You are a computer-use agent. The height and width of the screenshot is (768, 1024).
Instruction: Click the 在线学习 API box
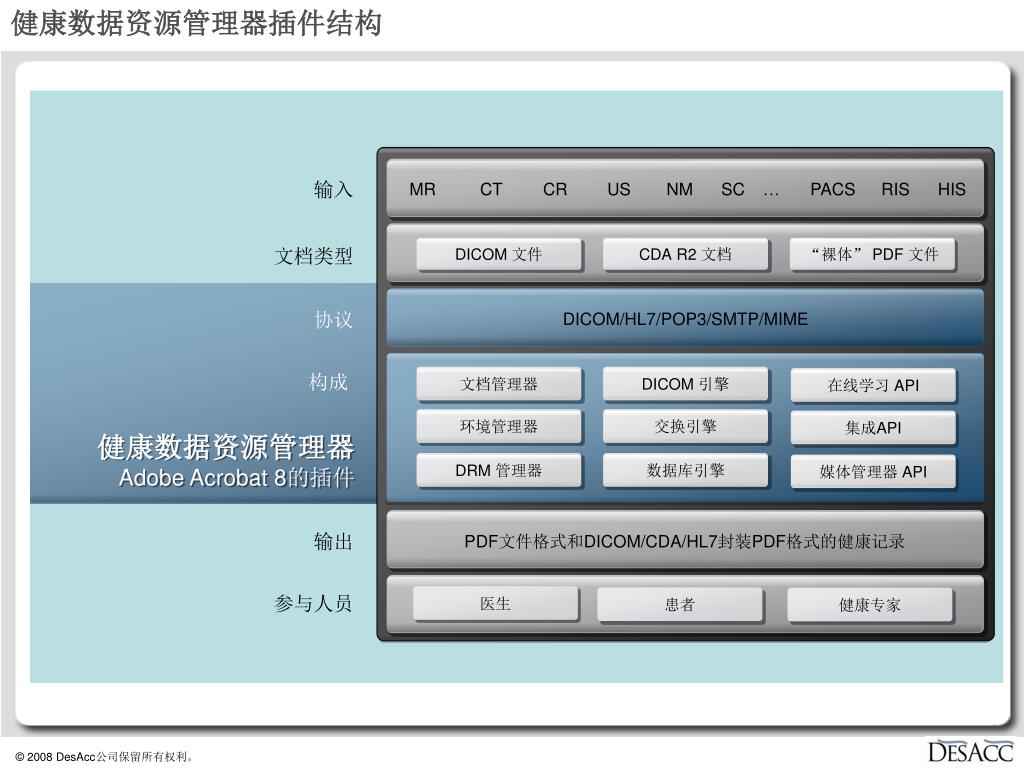click(x=873, y=385)
